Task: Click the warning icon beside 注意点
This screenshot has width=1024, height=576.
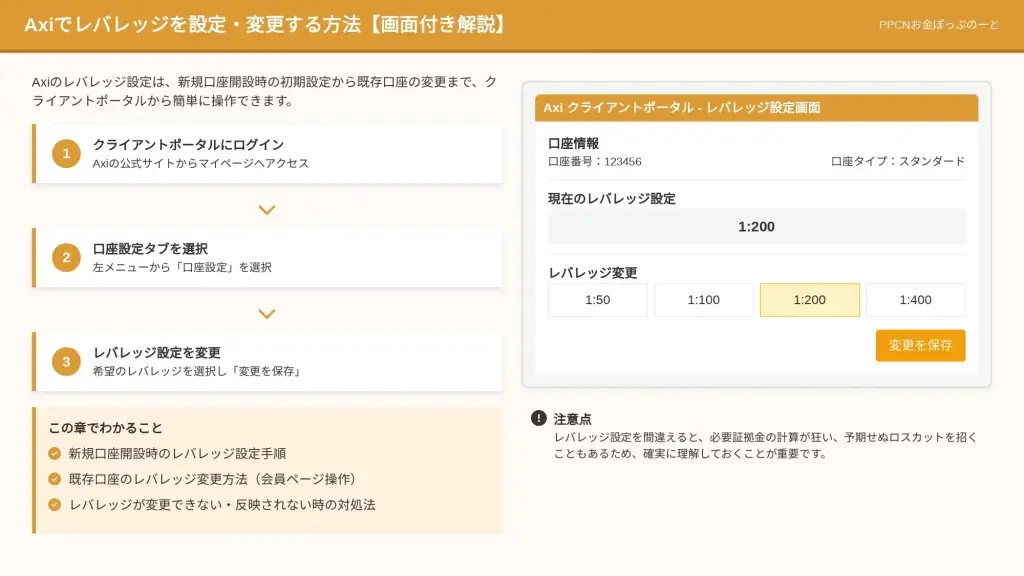Action: pyautogui.click(x=539, y=419)
